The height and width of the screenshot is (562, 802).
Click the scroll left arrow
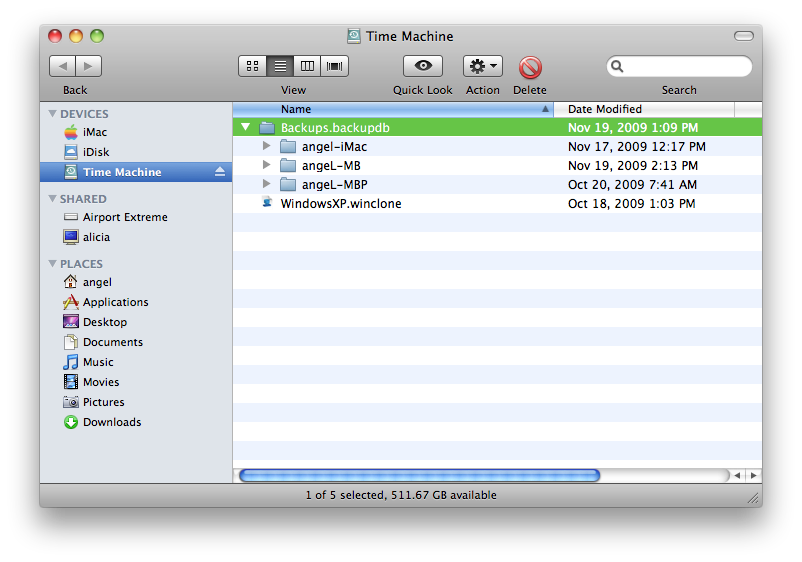coord(737,476)
